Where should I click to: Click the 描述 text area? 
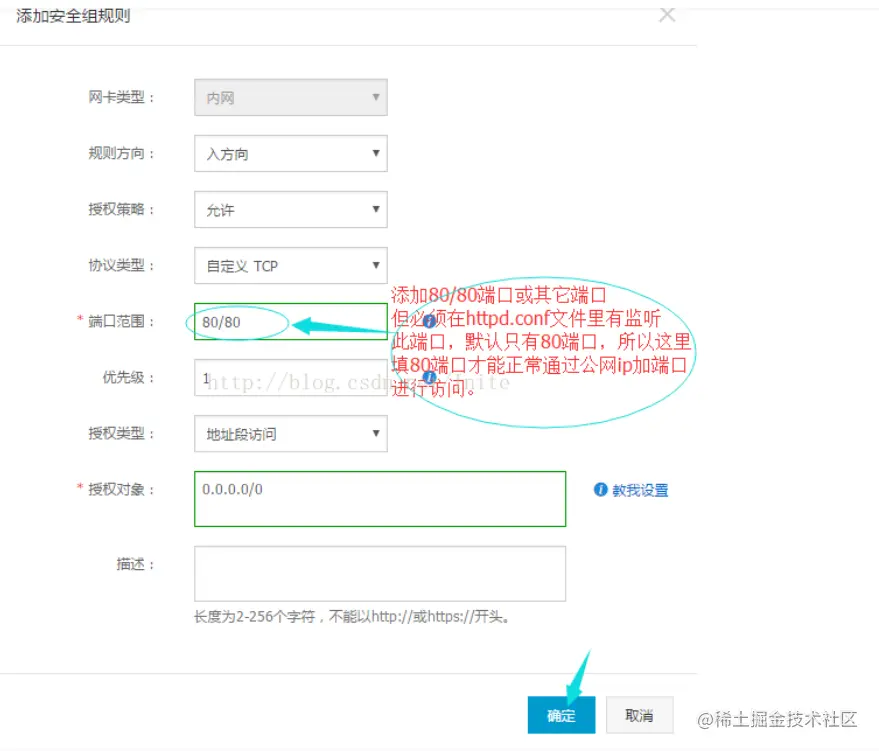[380, 574]
